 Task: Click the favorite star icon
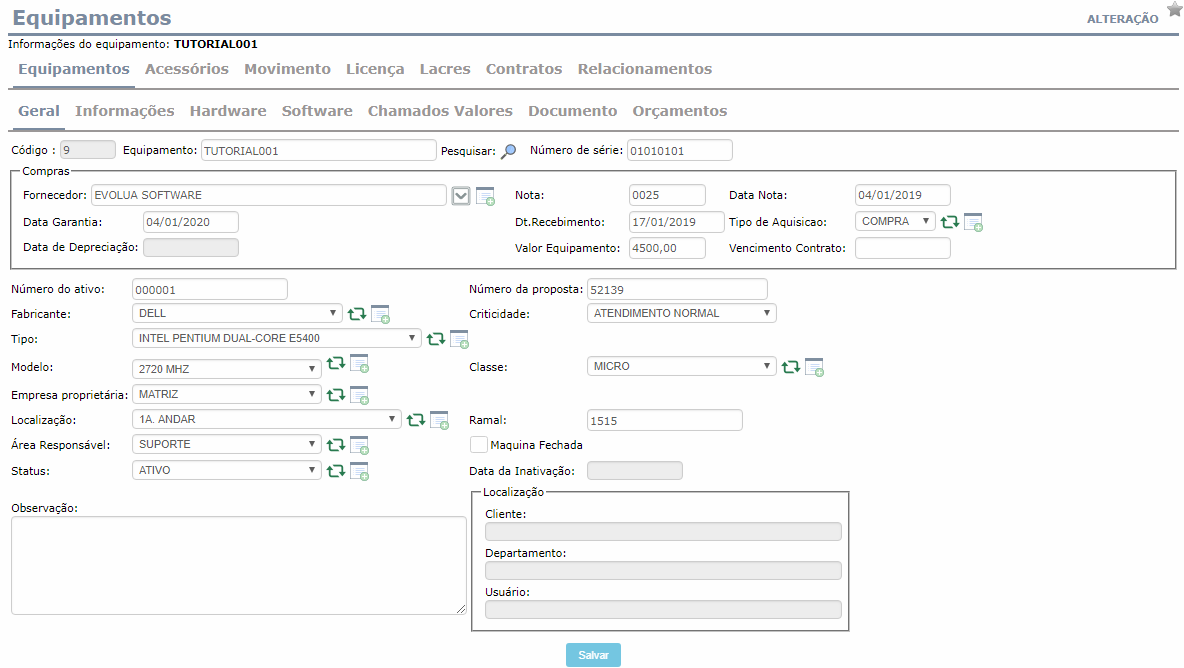pos(1174,10)
